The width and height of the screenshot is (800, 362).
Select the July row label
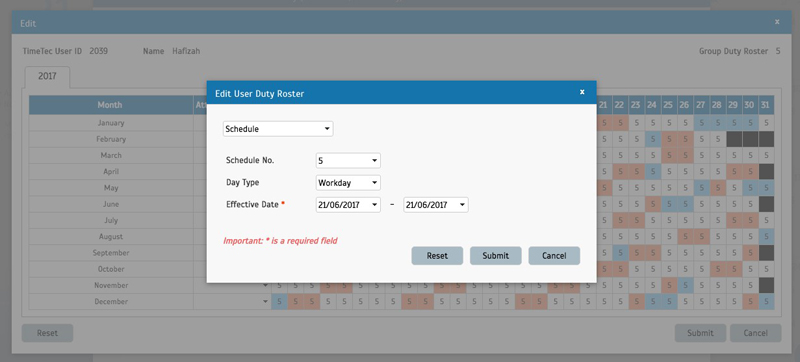click(111, 221)
